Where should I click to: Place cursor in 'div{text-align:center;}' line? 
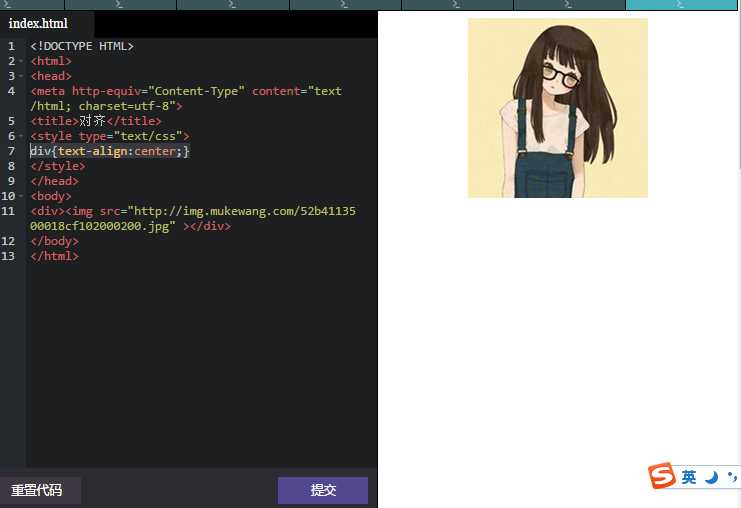point(110,151)
